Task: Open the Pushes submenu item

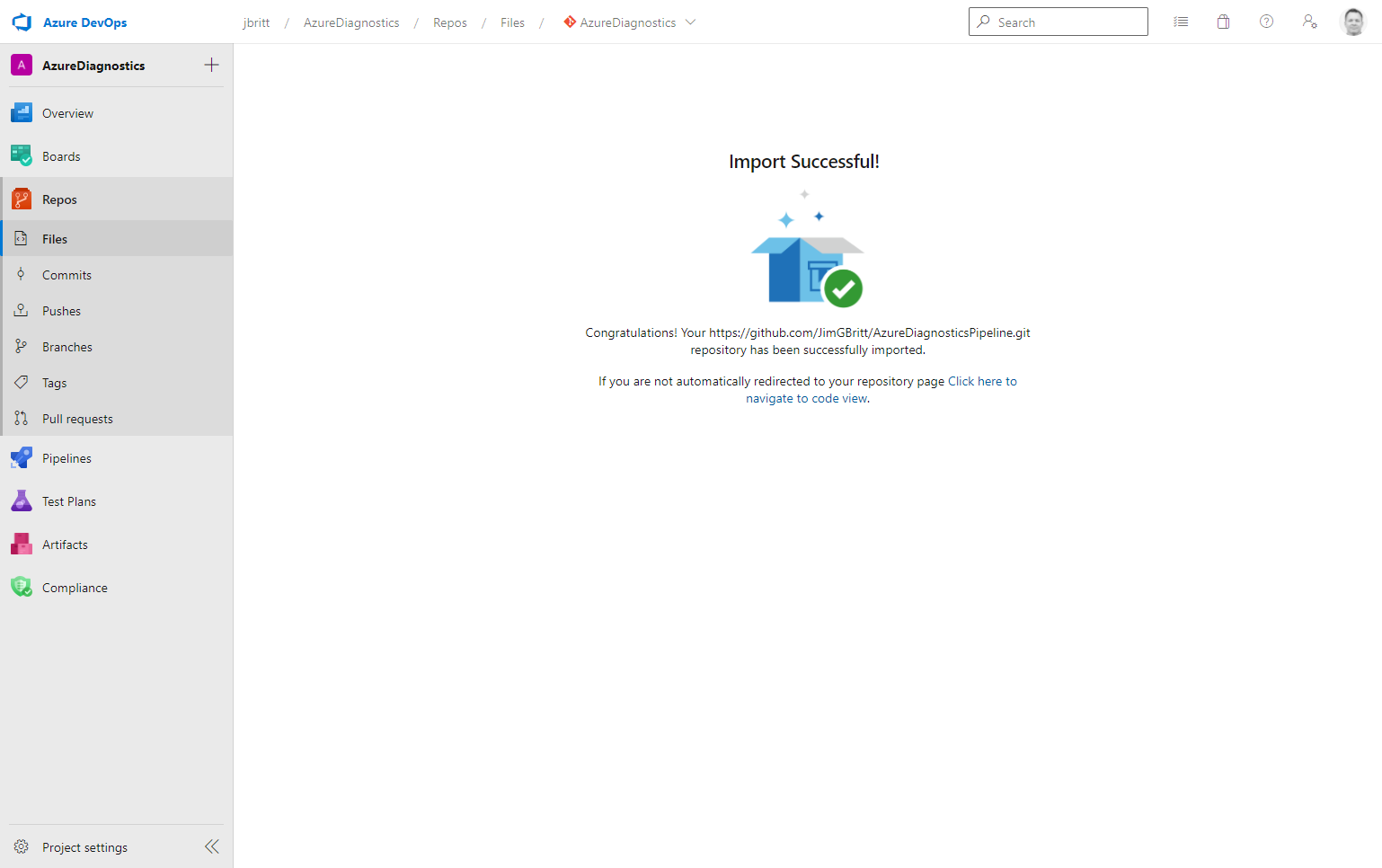Action: [61, 311]
